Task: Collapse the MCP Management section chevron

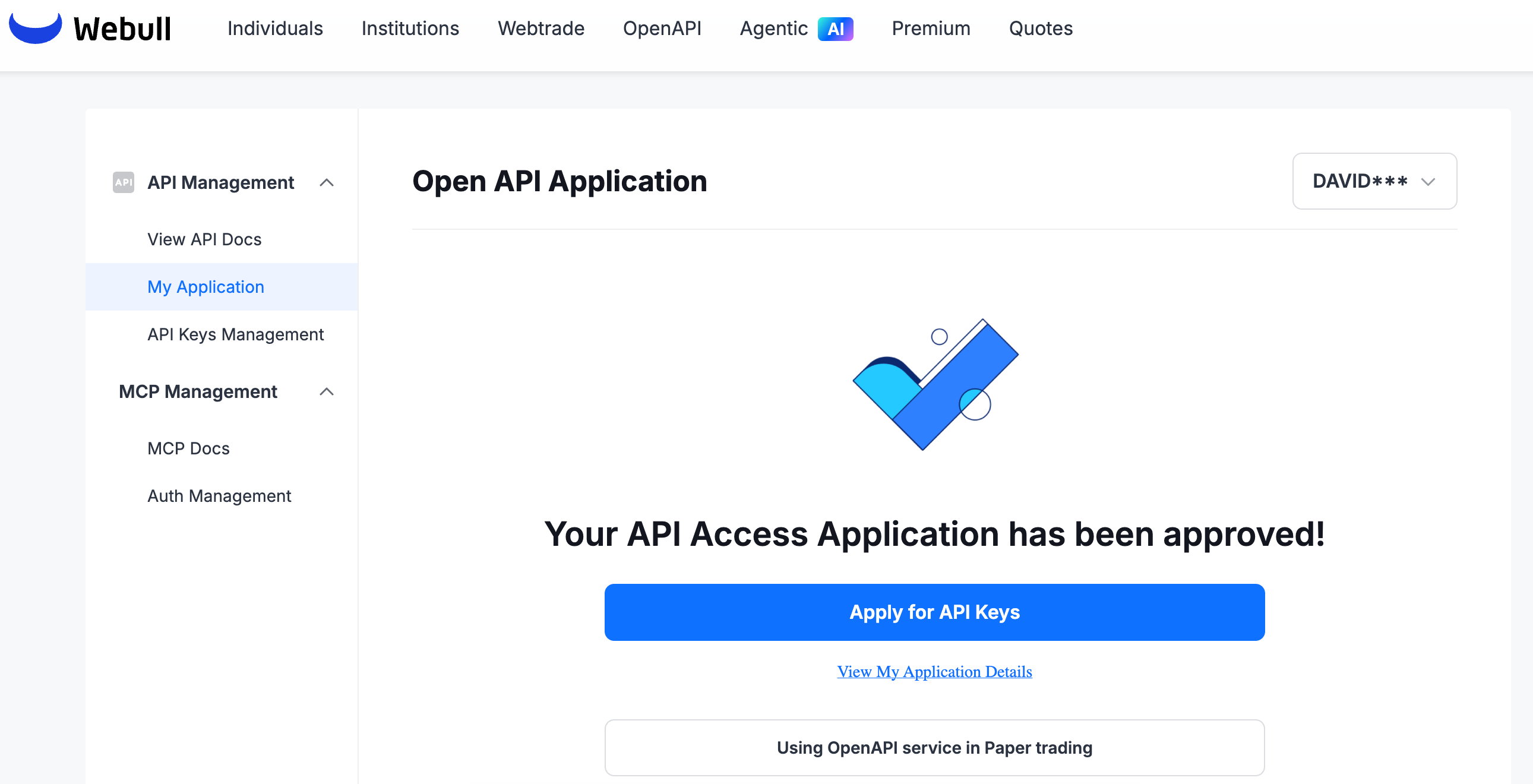Action: coord(327,391)
